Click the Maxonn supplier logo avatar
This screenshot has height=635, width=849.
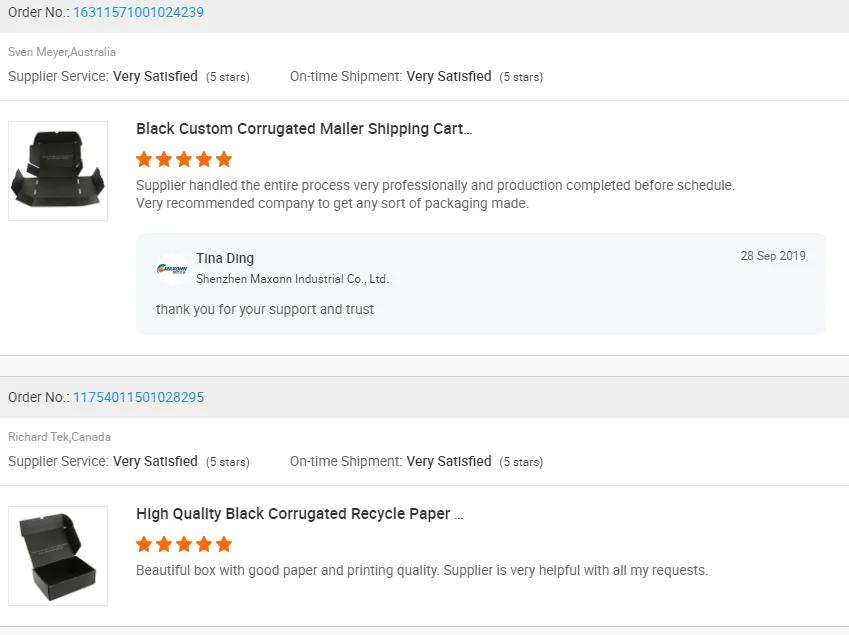pos(173,269)
